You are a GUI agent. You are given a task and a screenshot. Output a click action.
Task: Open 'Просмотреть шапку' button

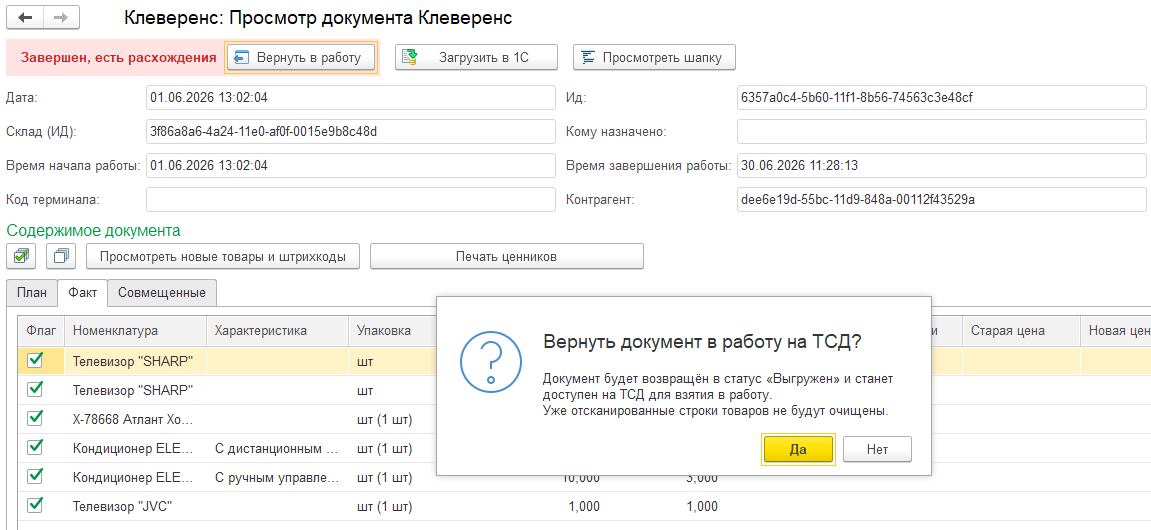654,57
